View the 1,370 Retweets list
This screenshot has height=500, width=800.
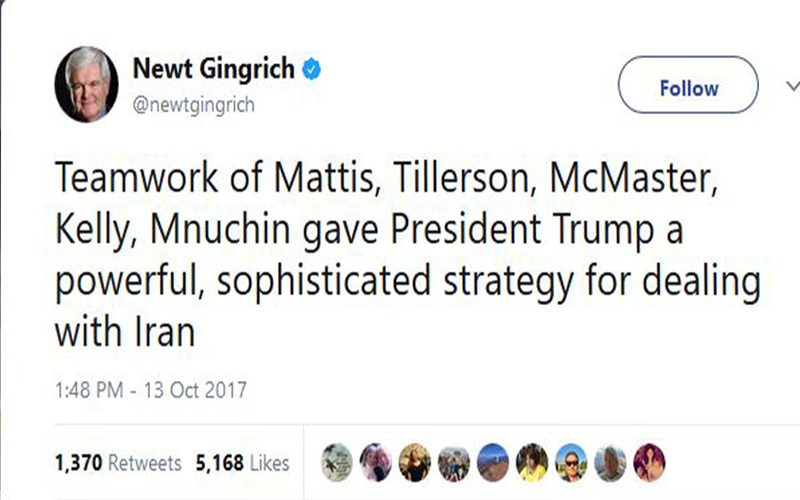pos(118,463)
